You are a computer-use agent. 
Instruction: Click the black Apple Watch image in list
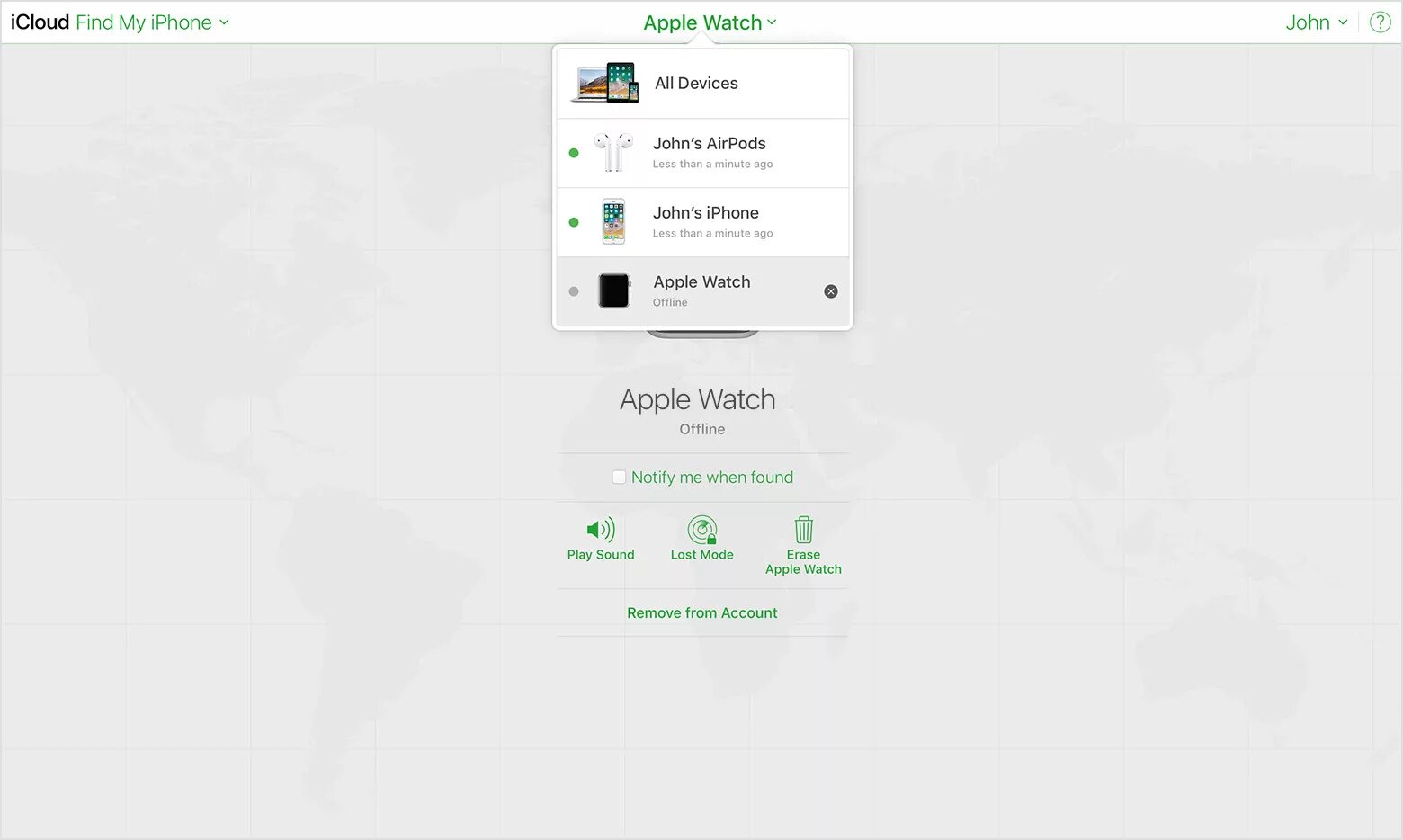614,290
